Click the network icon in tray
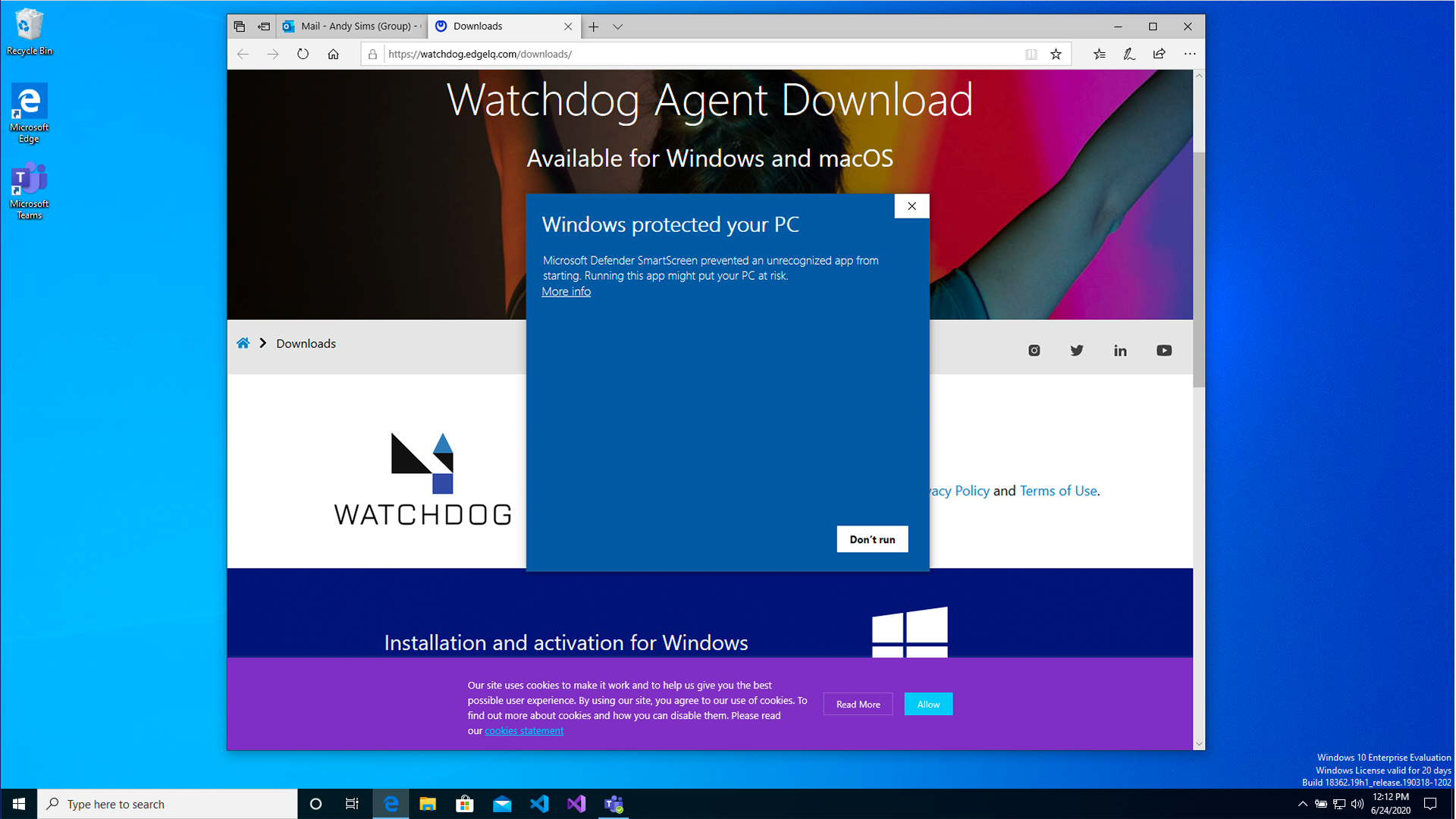The width and height of the screenshot is (1456, 819). click(x=1339, y=804)
